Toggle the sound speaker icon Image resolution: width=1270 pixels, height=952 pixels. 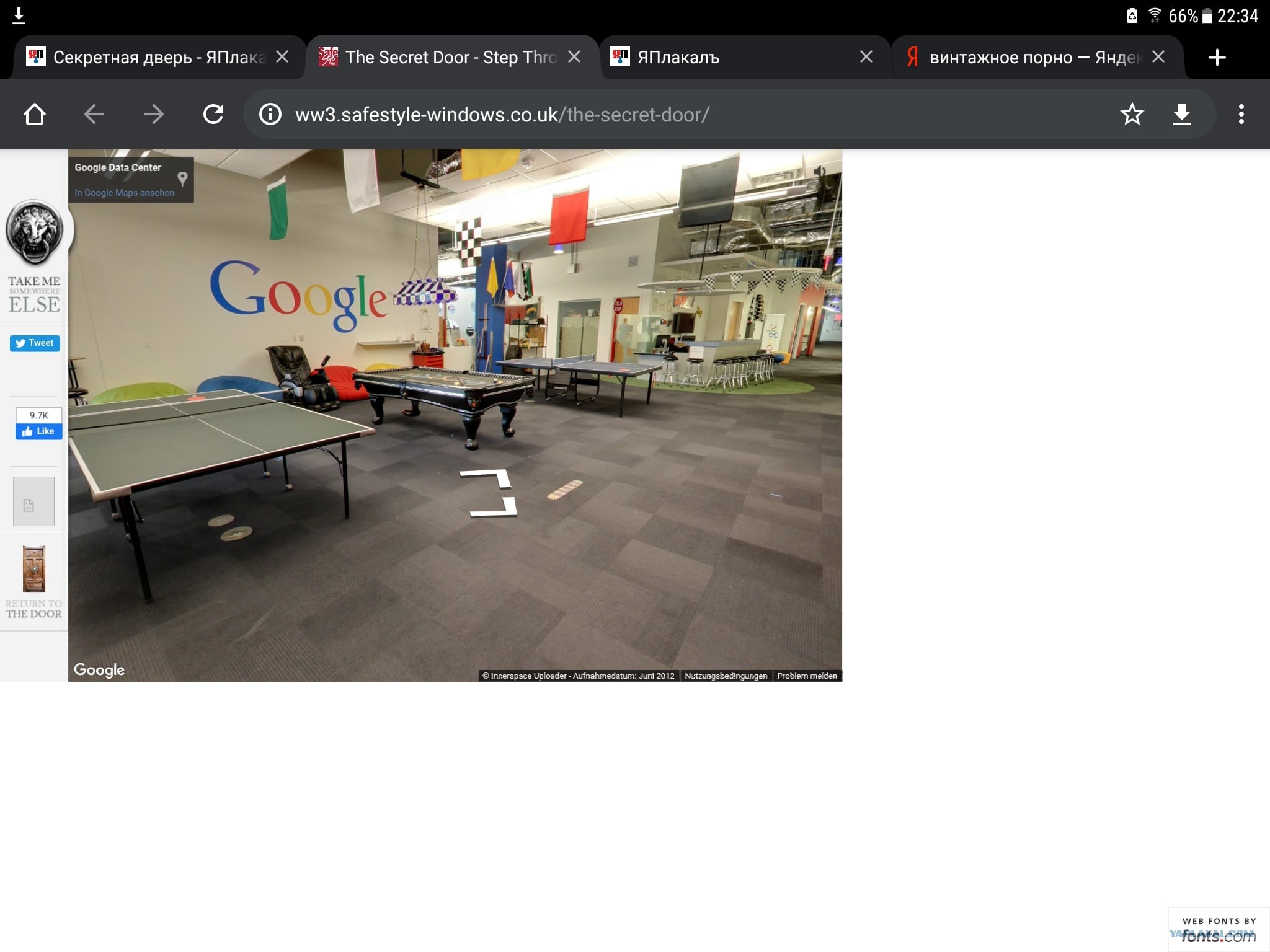point(819,171)
